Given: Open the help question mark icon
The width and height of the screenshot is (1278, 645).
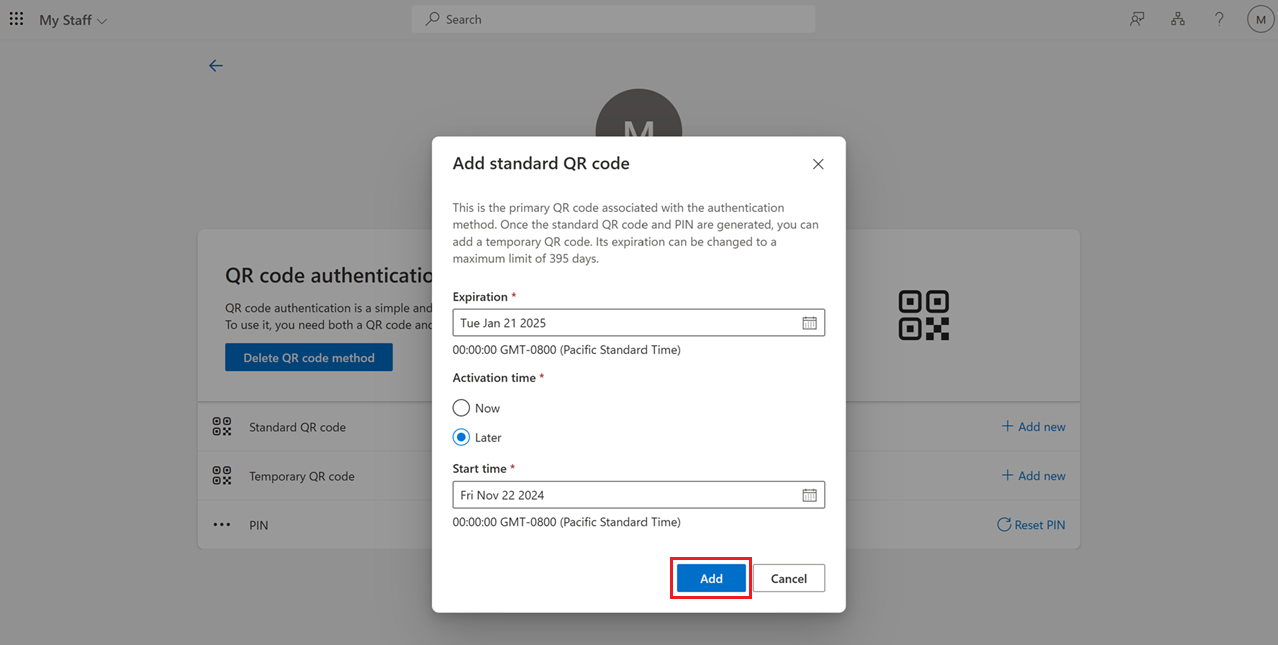Looking at the screenshot, I should click(1218, 19).
